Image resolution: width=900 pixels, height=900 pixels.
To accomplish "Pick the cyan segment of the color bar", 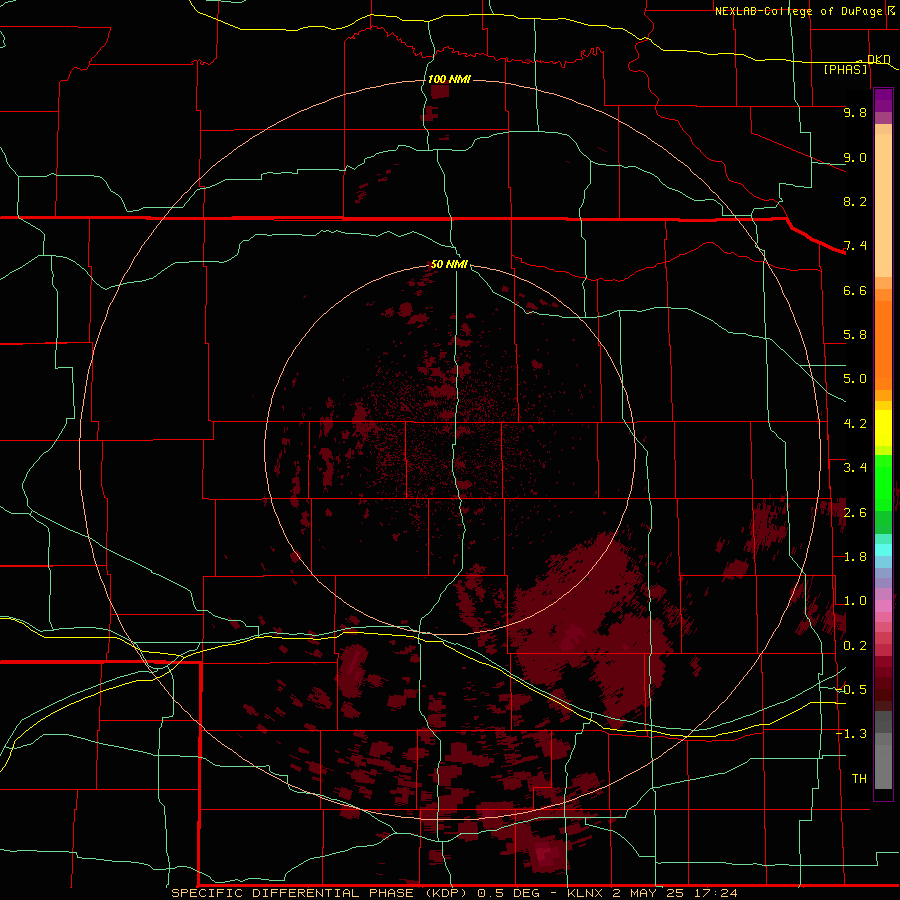I will click(x=883, y=550).
